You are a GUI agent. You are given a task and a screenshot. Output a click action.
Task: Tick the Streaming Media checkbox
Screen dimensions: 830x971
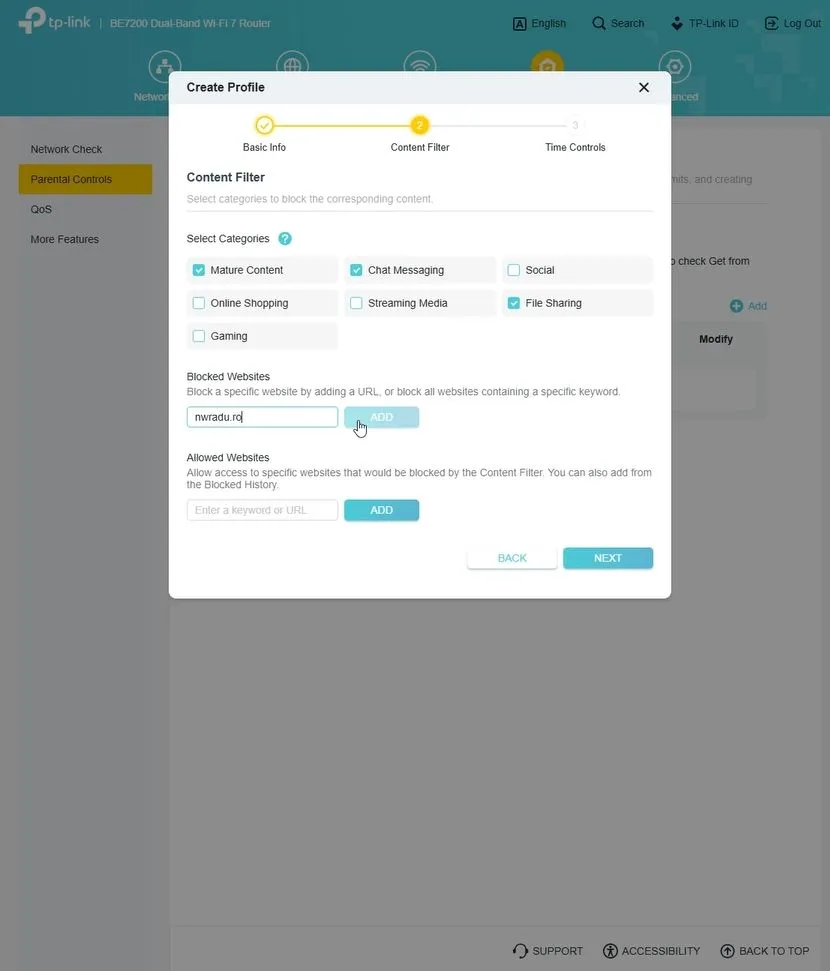356,303
